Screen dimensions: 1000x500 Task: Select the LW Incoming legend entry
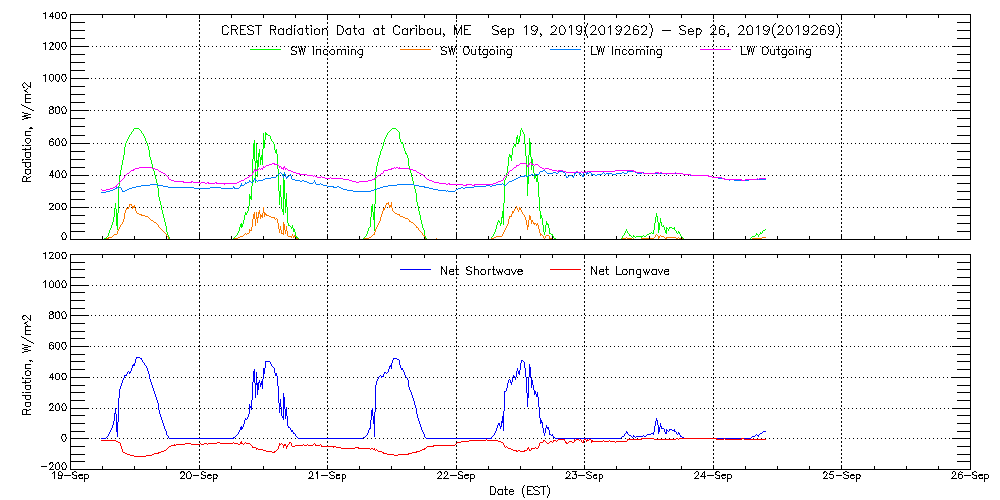pyautogui.click(x=626, y=52)
